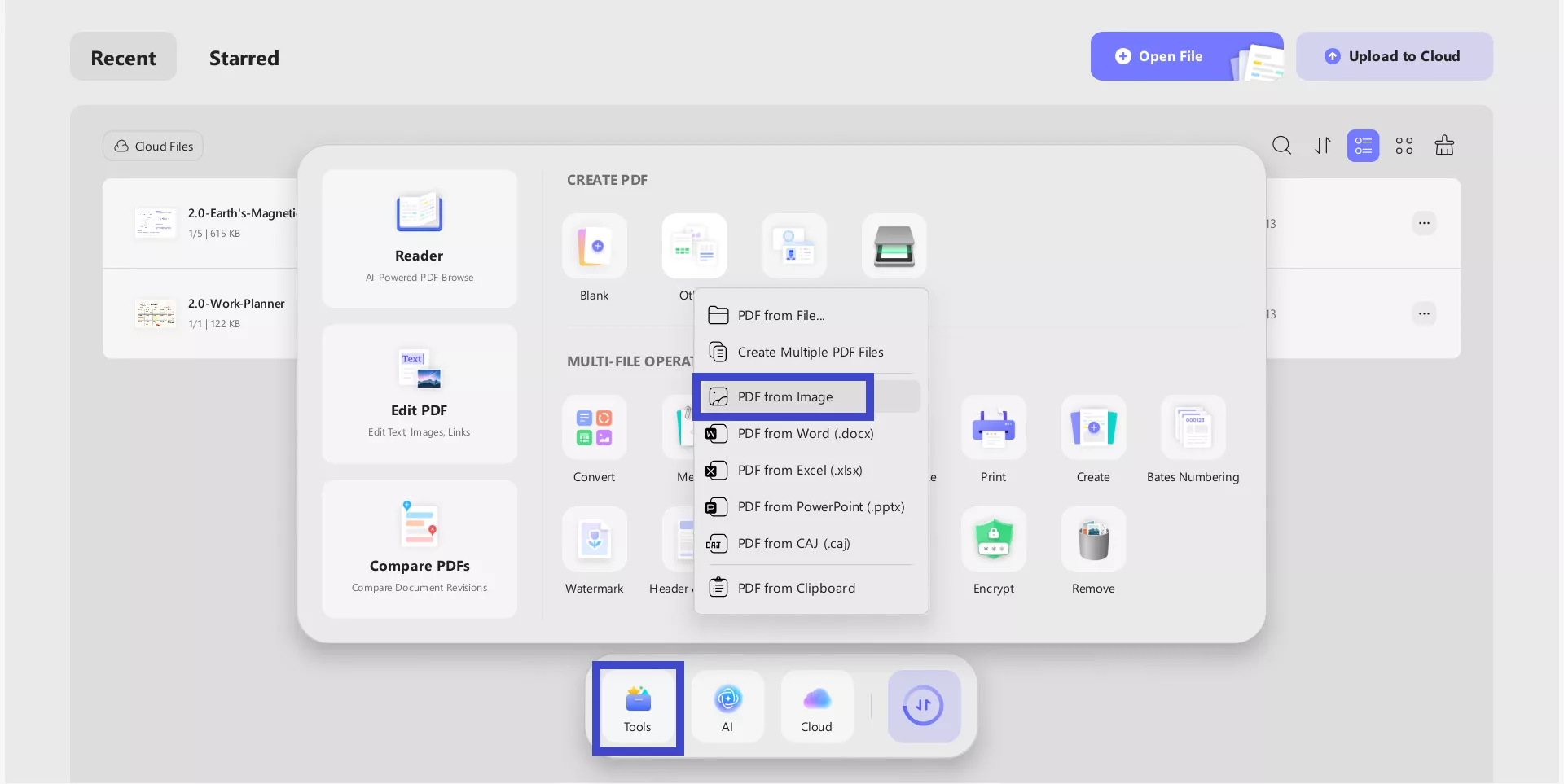Screen dimensions: 1564x784
Task: Open the 2.0-Work-Planner file thumbnail
Action: [x=156, y=313]
